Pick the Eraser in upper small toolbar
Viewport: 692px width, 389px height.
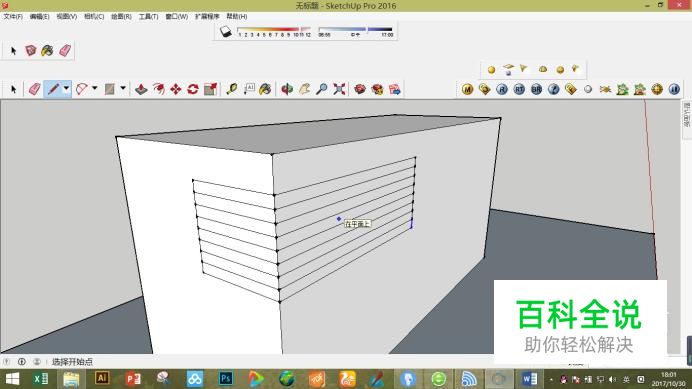pos(65,51)
